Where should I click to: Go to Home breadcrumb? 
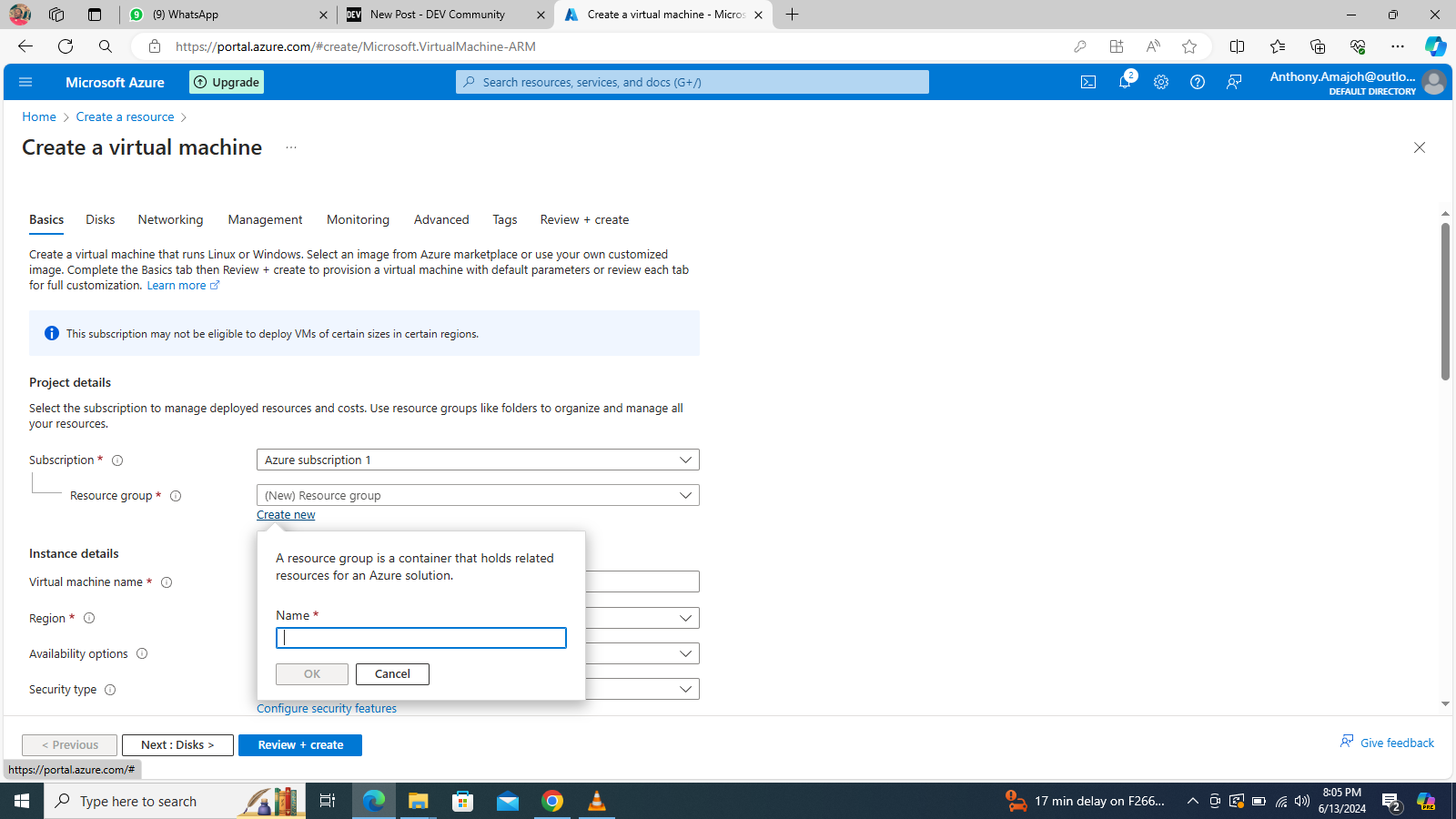39,117
